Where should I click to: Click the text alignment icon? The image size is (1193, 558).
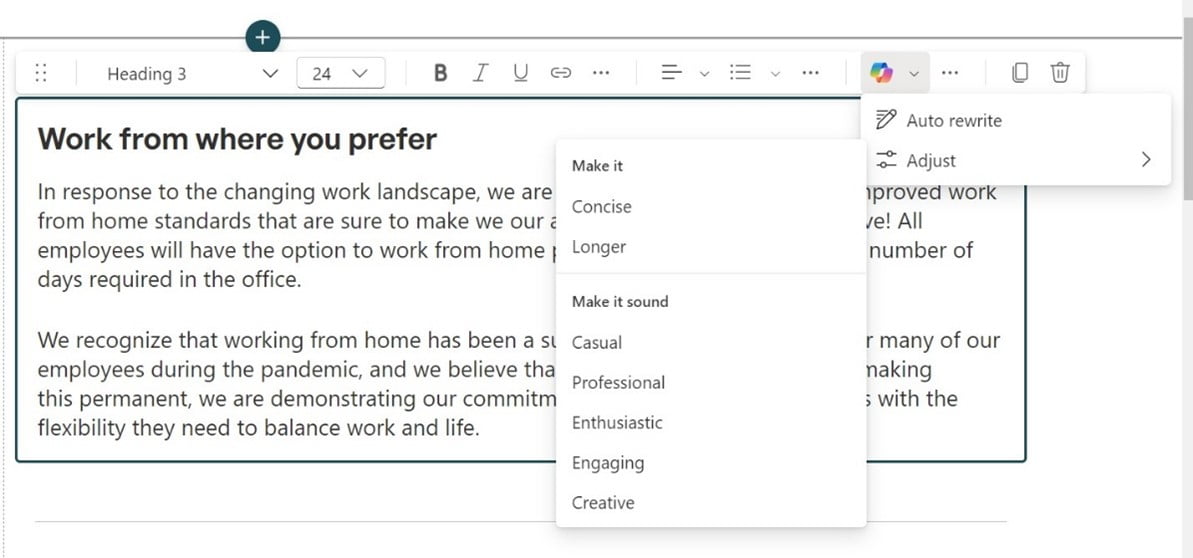coord(672,73)
